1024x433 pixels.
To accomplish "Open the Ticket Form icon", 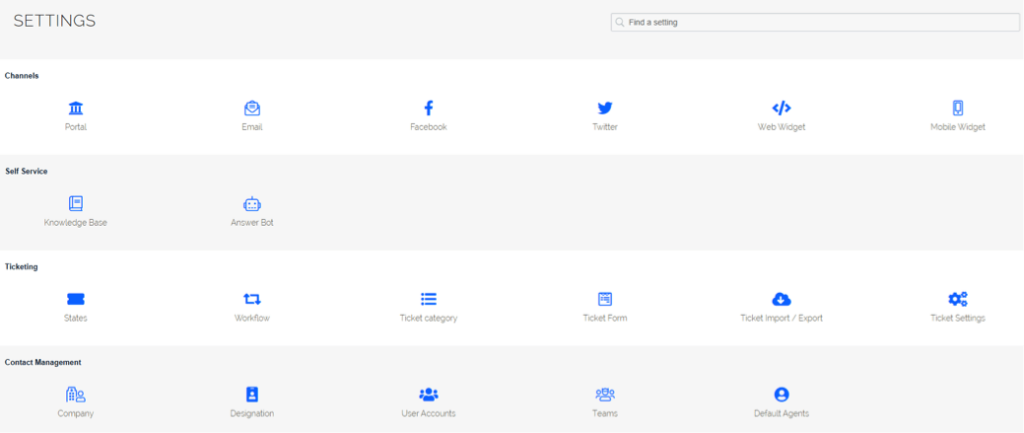I will click(605, 299).
